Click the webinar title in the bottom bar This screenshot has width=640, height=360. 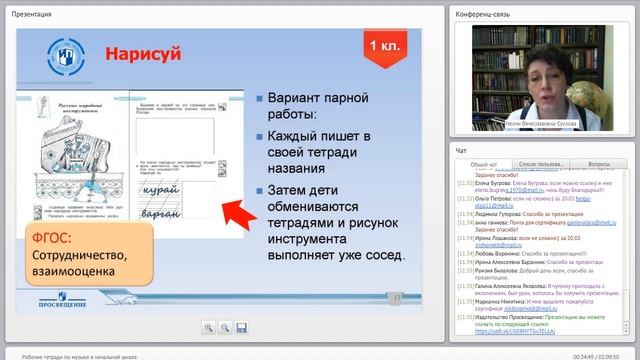coord(80,357)
